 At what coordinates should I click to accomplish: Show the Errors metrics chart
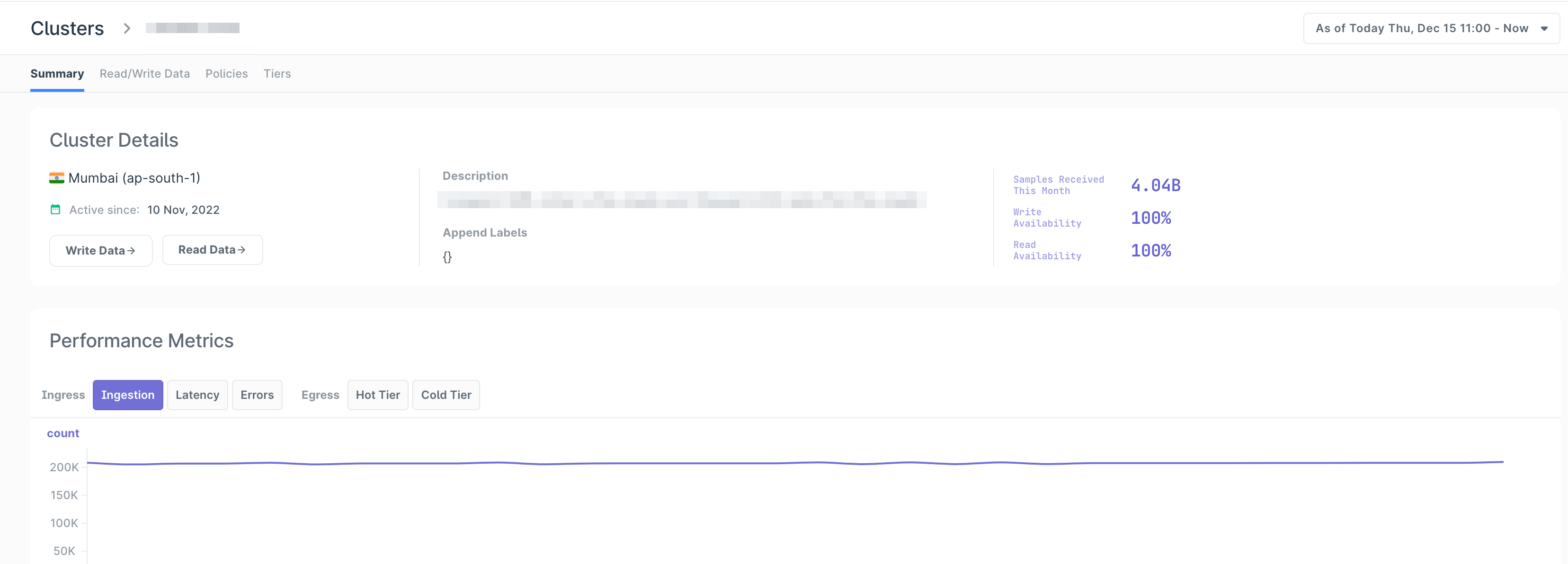click(257, 395)
